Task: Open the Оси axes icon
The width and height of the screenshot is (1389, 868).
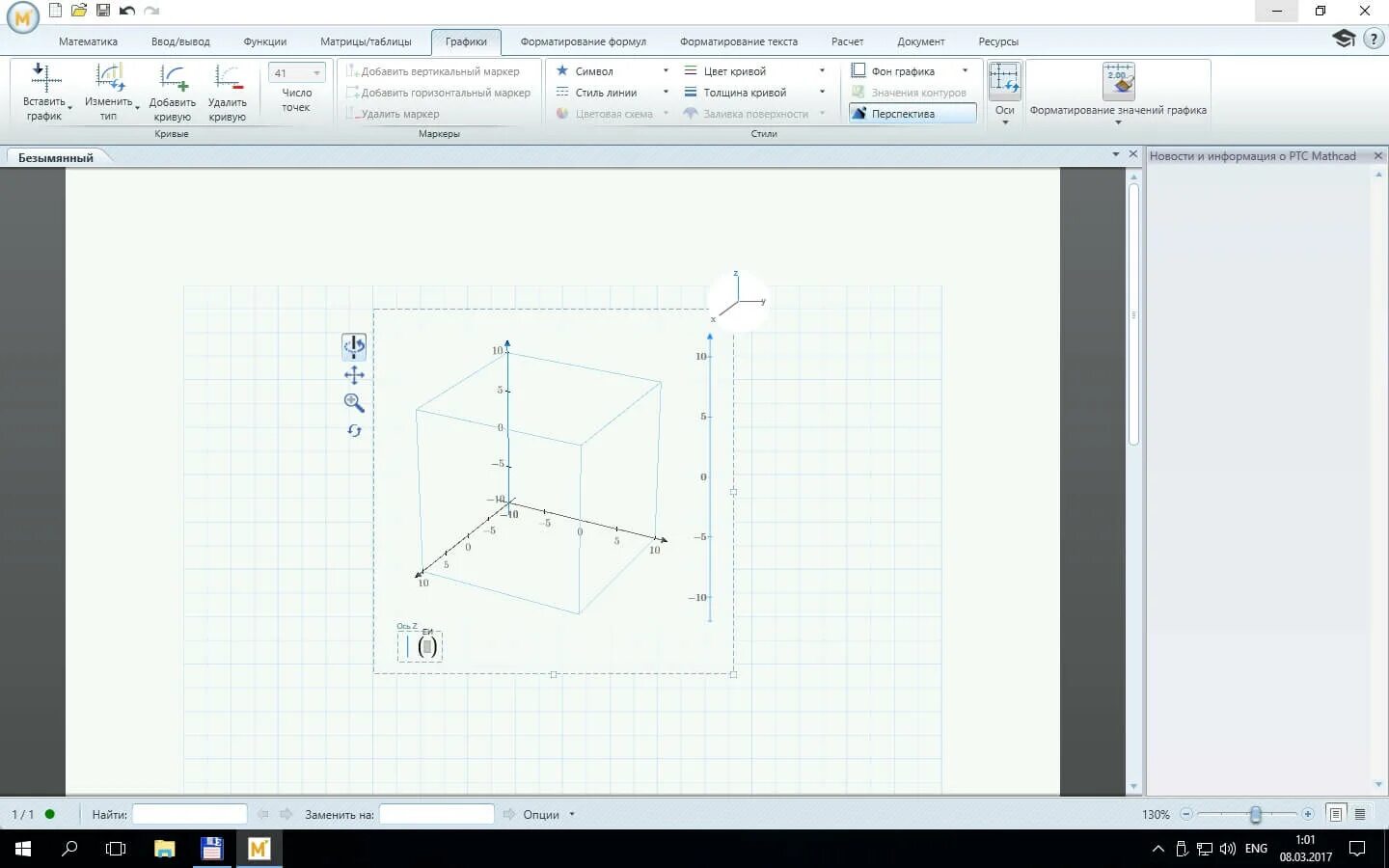Action: pos(1004,78)
